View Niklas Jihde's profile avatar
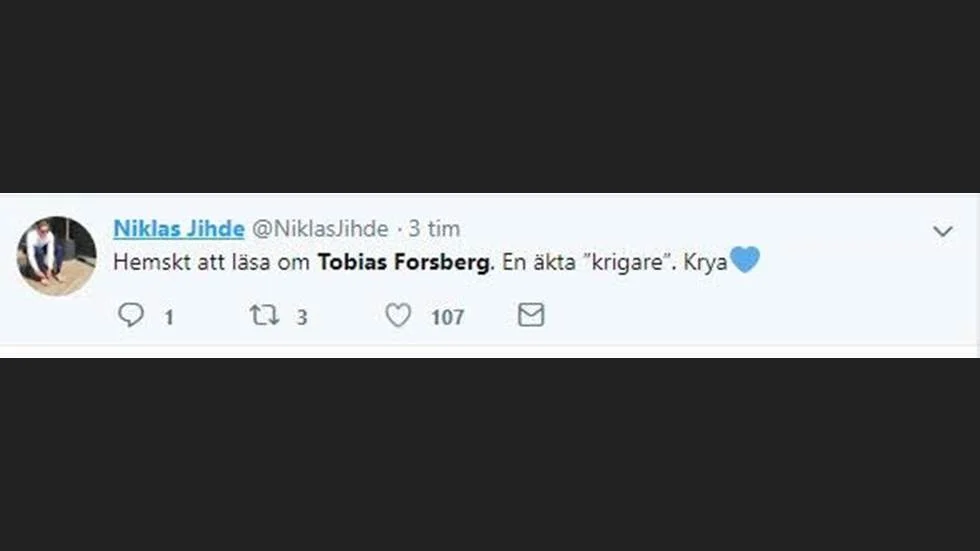Viewport: 980px width, 551px height. (x=57, y=256)
